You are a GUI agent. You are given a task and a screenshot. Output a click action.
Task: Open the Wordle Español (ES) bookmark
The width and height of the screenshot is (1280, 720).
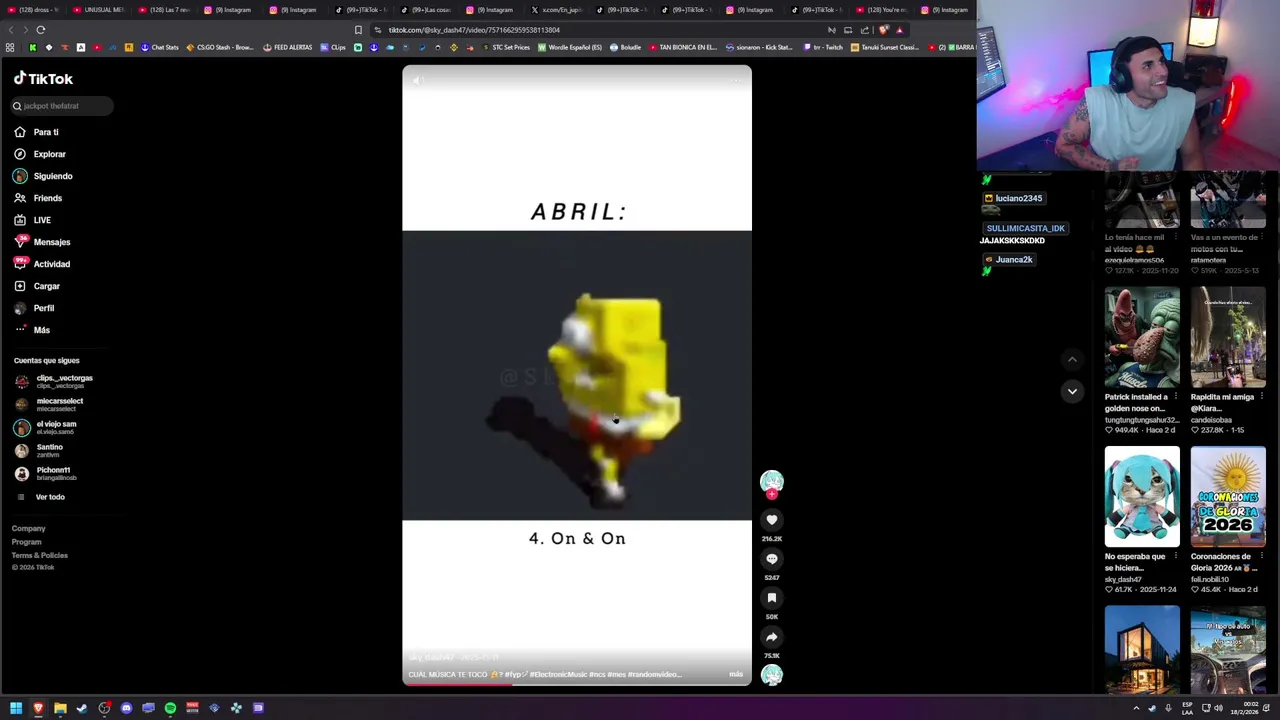coord(570,47)
